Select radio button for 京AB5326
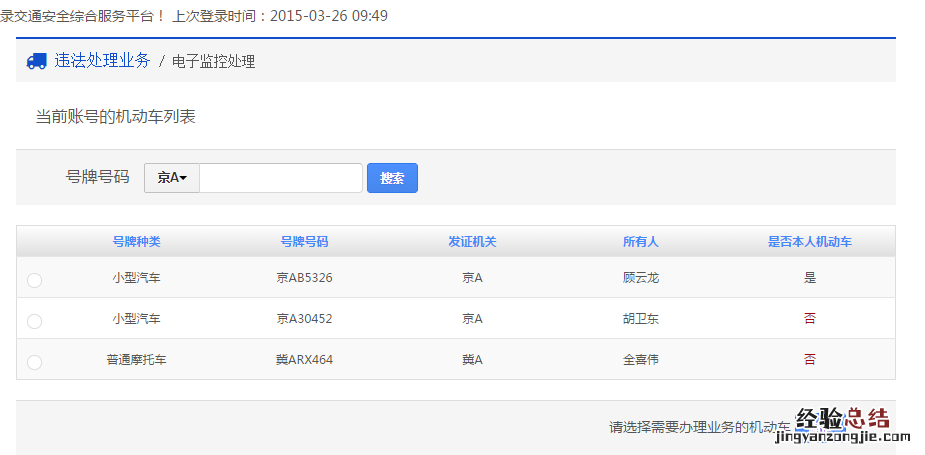Image resolution: width=925 pixels, height=455 pixels. pyautogui.click(x=34, y=281)
